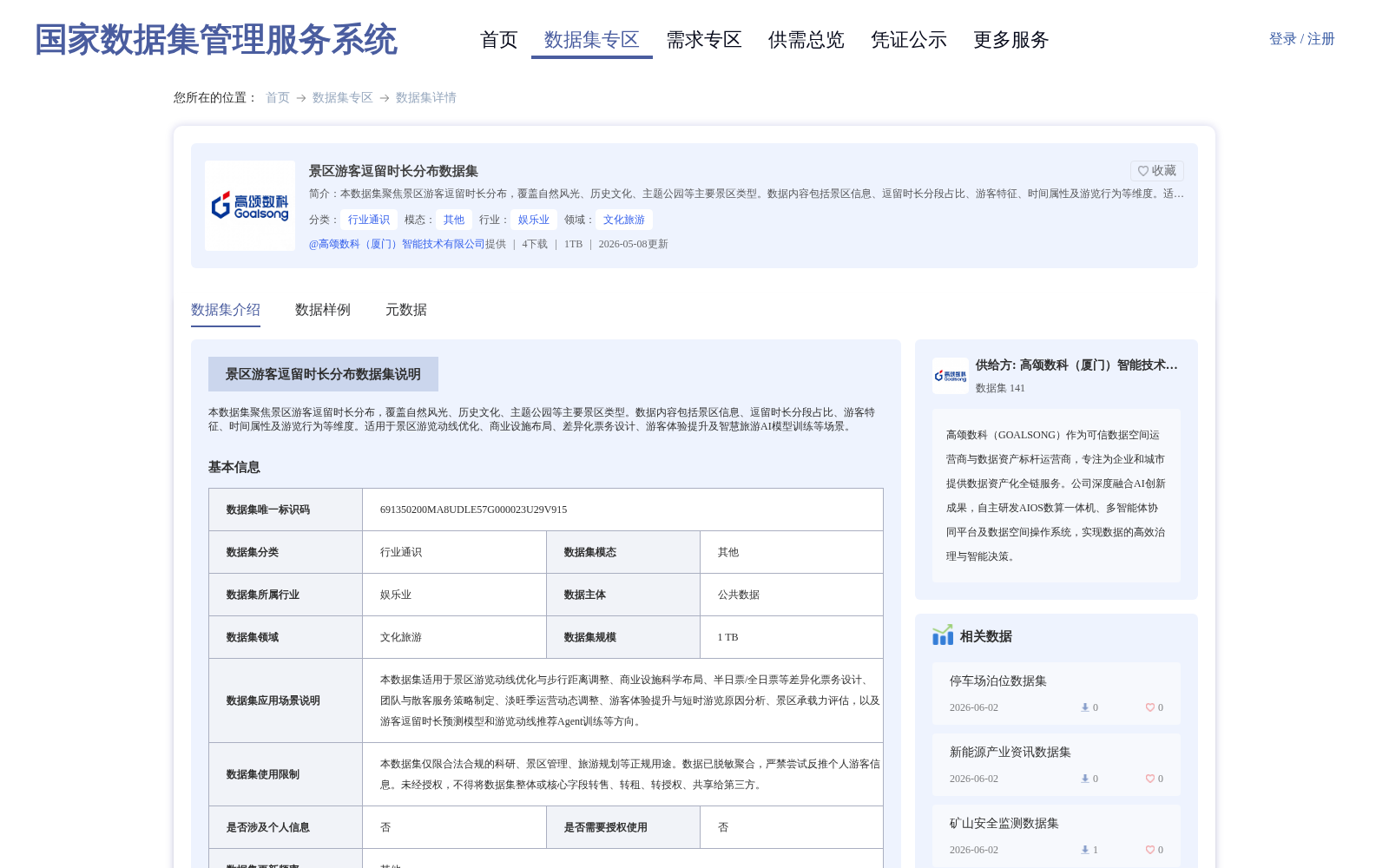Click the 基本信息 section heading
Viewport: 1389px width, 868px height.
click(234, 467)
